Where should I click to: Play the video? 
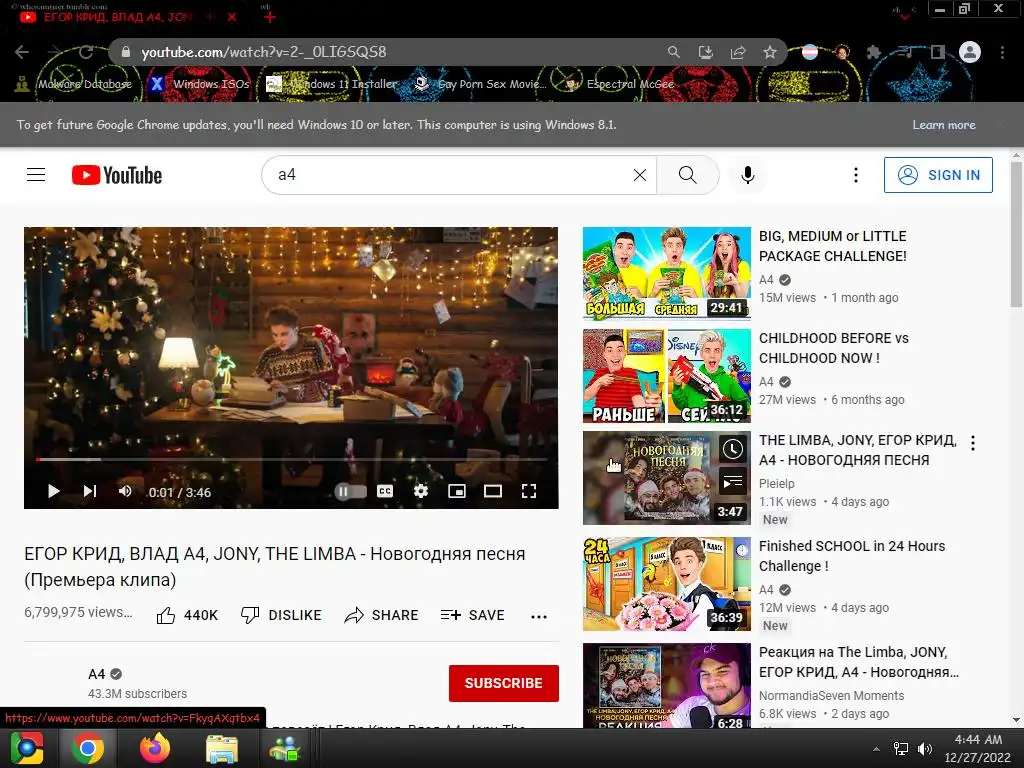[x=54, y=491]
